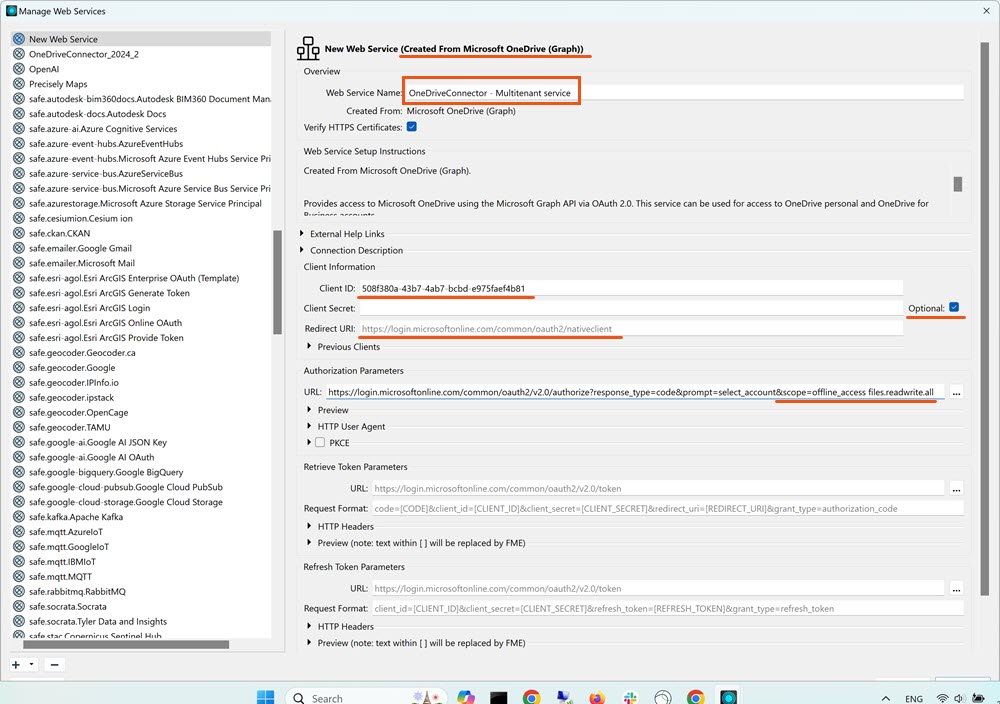Click the icon beside safe.rabbitmq.RabbitMQ
Screen dimensions: 1000x704
pos(19,591)
